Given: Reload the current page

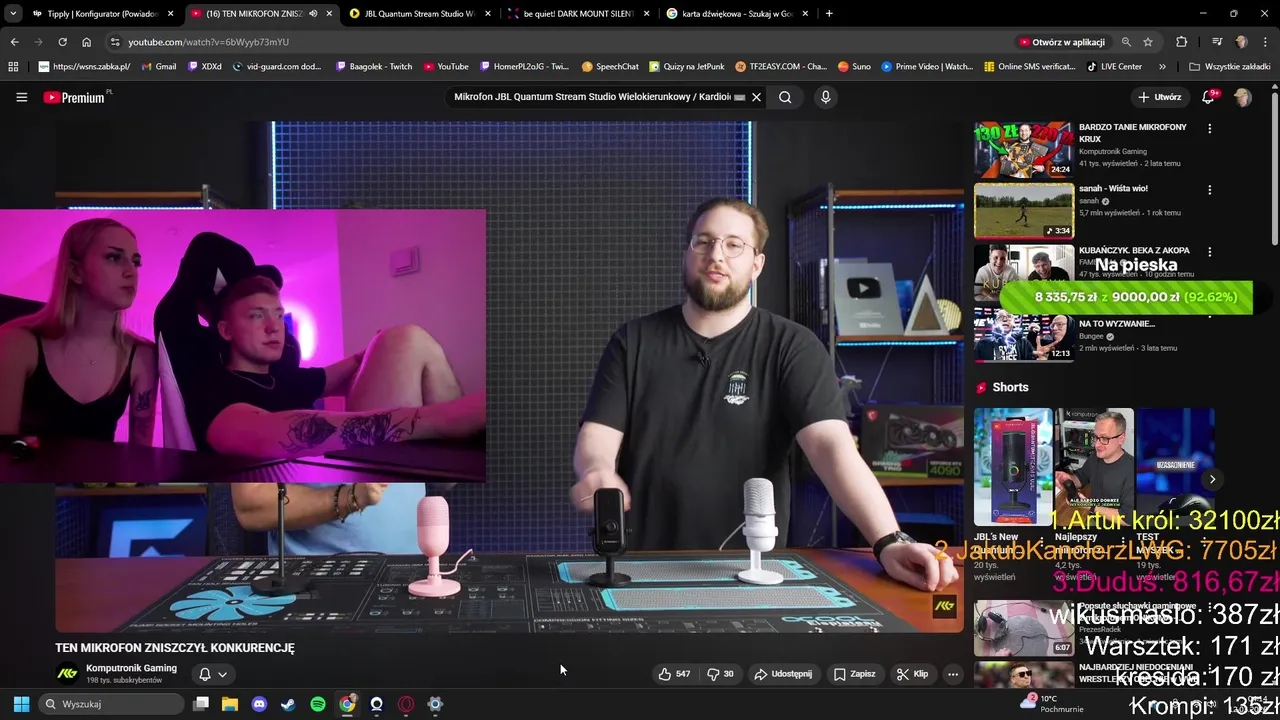Looking at the screenshot, I should 62,42.
